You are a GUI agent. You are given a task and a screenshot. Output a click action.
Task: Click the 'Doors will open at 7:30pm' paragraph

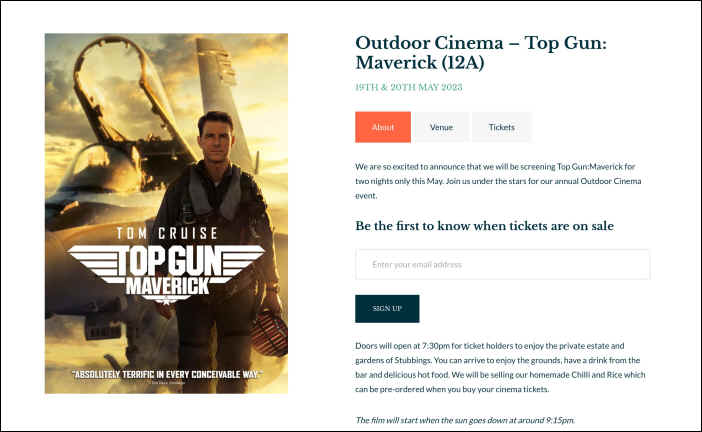pos(500,368)
